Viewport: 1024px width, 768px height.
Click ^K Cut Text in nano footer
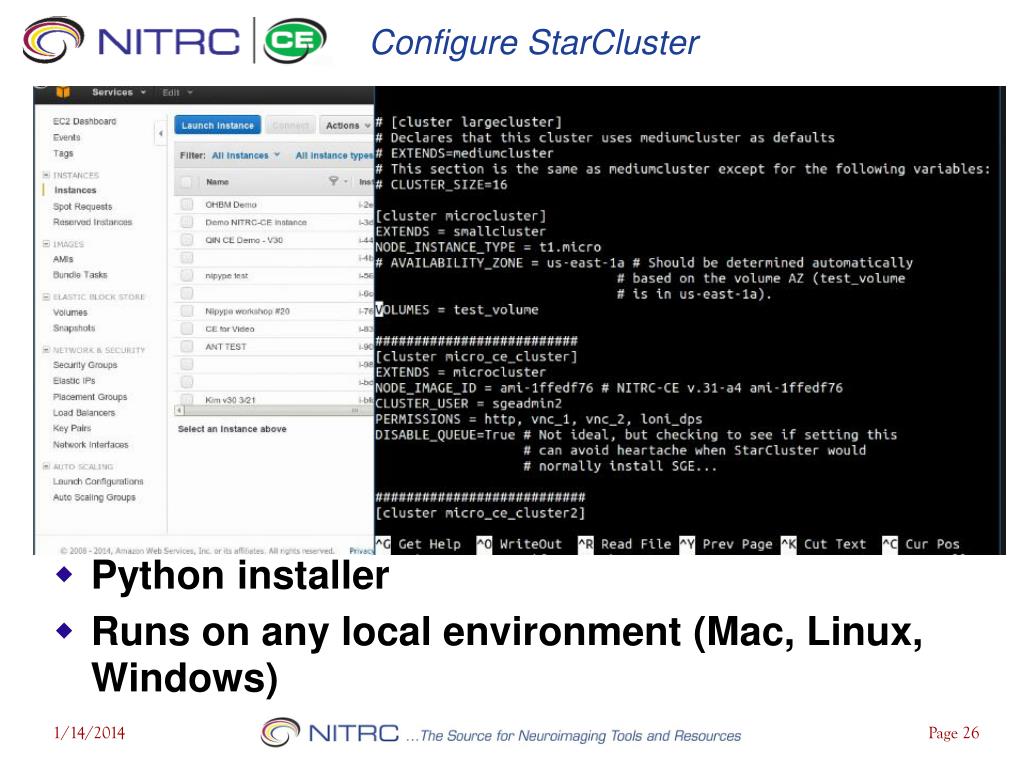tap(824, 543)
